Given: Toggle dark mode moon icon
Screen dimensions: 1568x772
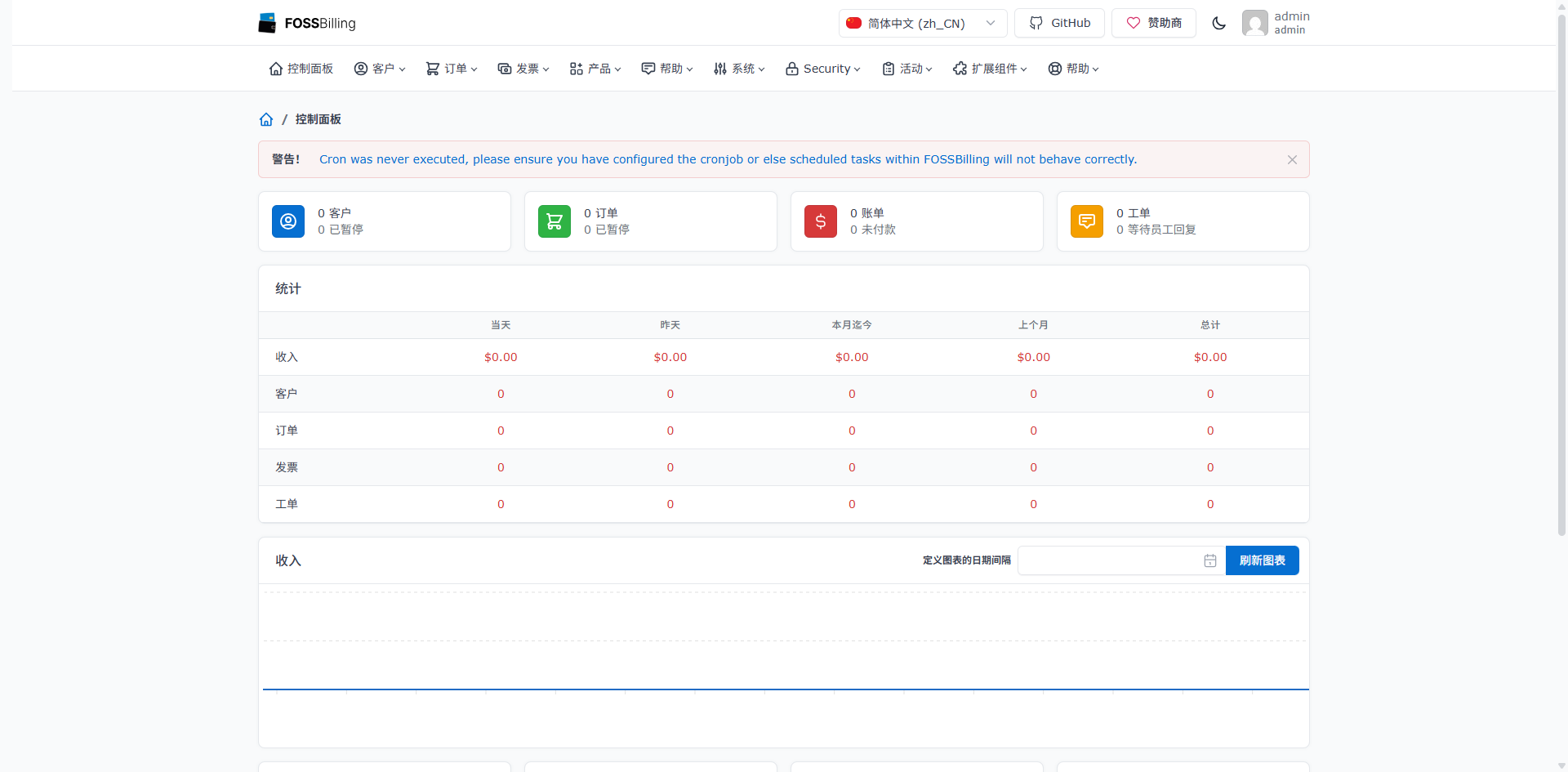Looking at the screenshot, I should point(1218,23).
